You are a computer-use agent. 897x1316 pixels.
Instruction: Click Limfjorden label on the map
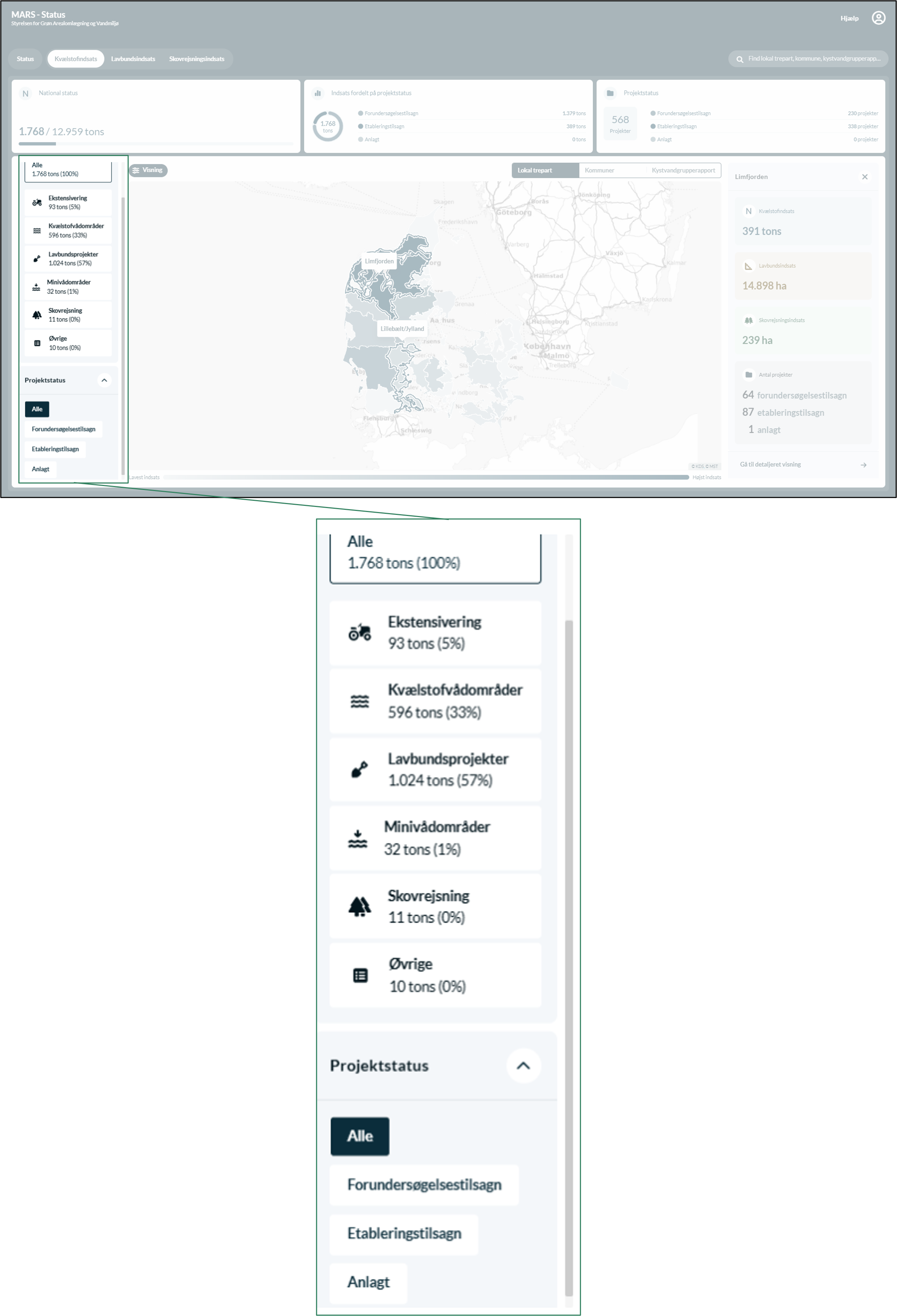coord(379,262)
